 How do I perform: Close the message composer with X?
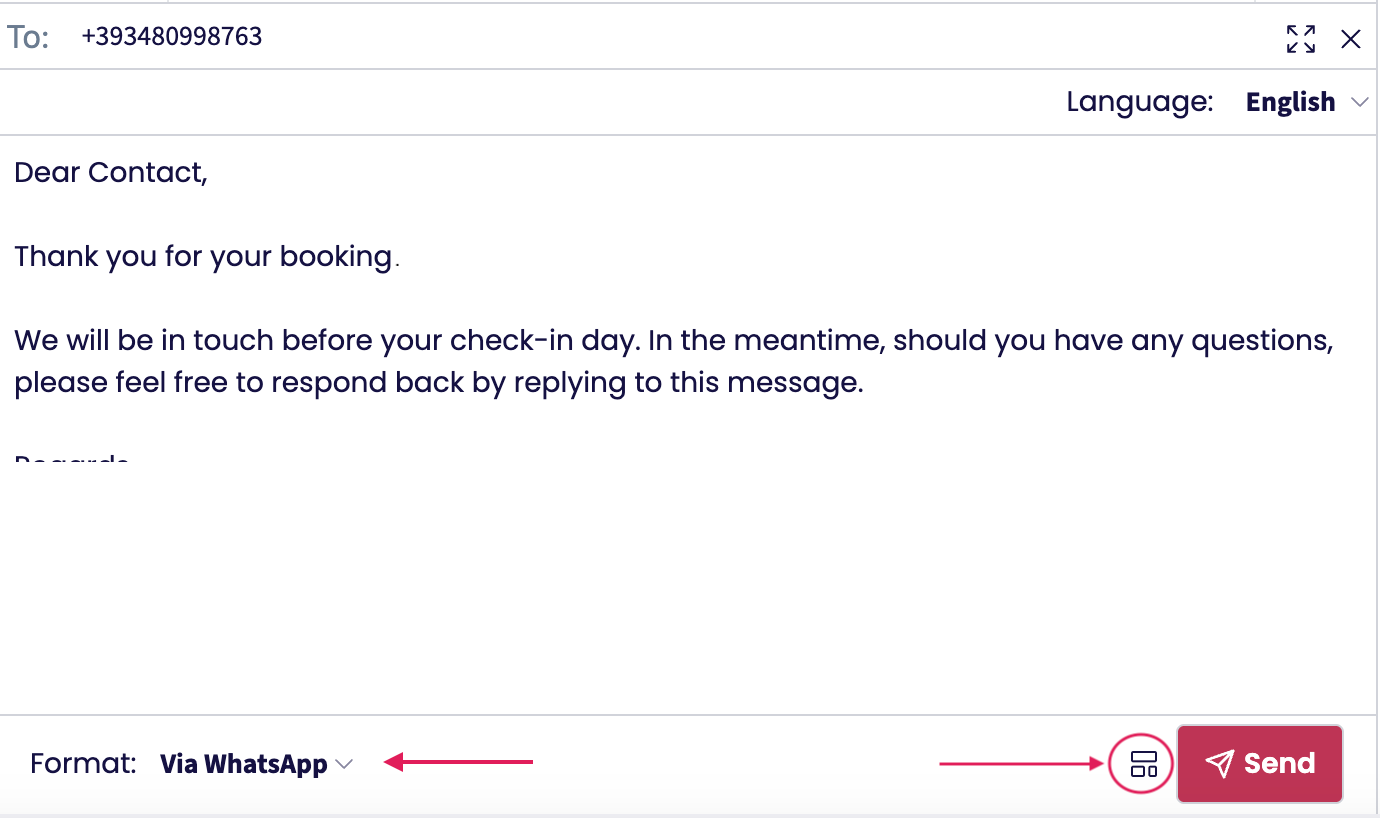1350,39
